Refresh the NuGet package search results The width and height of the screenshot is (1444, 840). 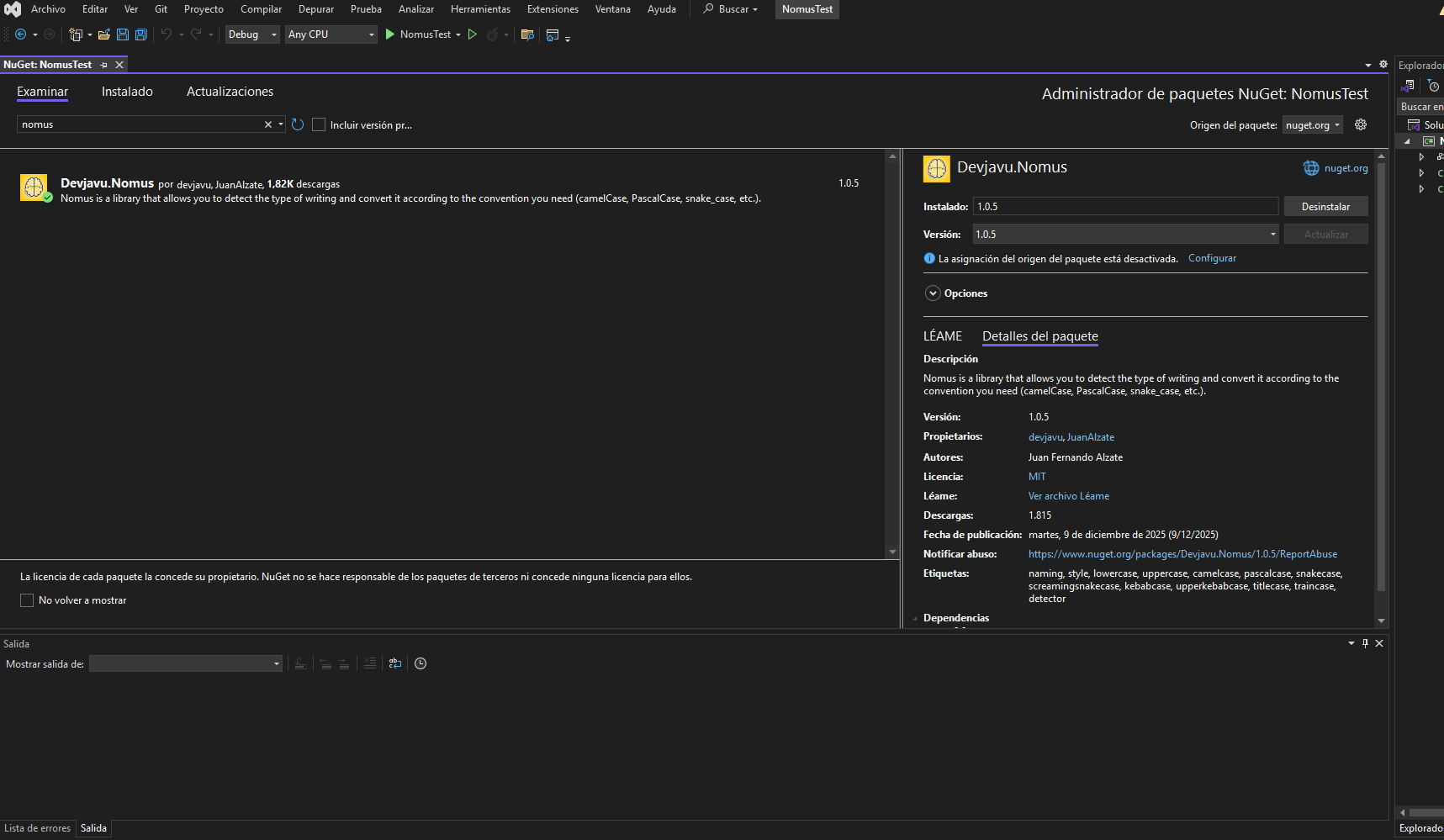[298, 124]
